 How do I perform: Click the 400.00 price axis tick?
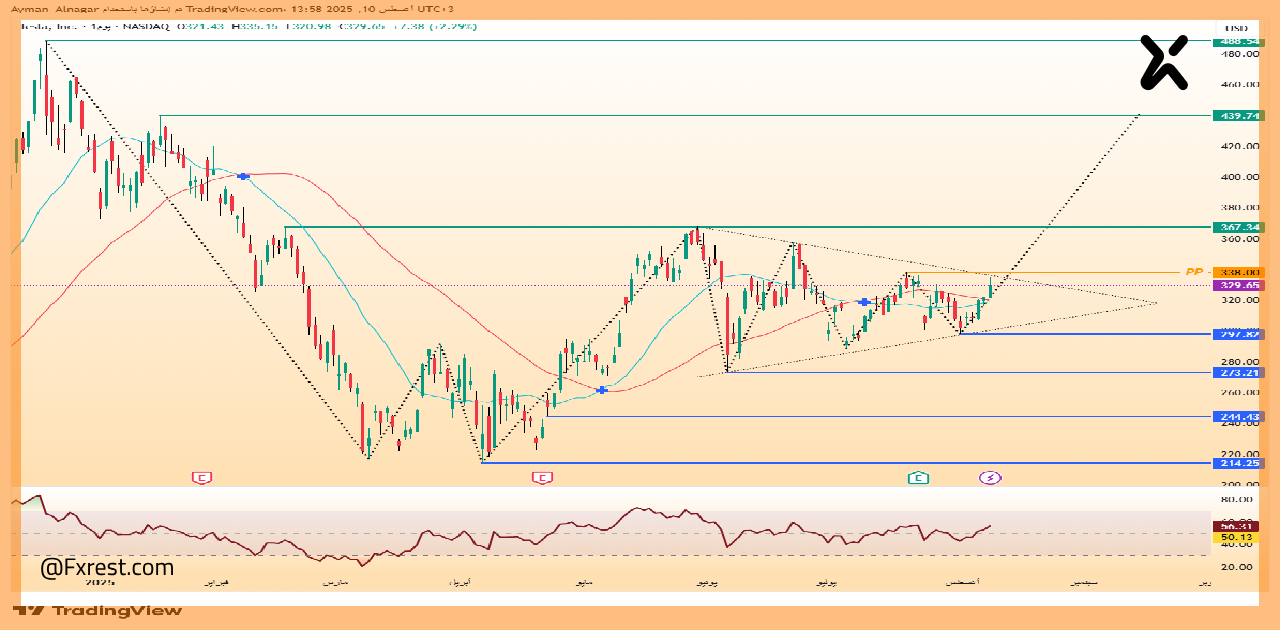[x=1238, y=177]
